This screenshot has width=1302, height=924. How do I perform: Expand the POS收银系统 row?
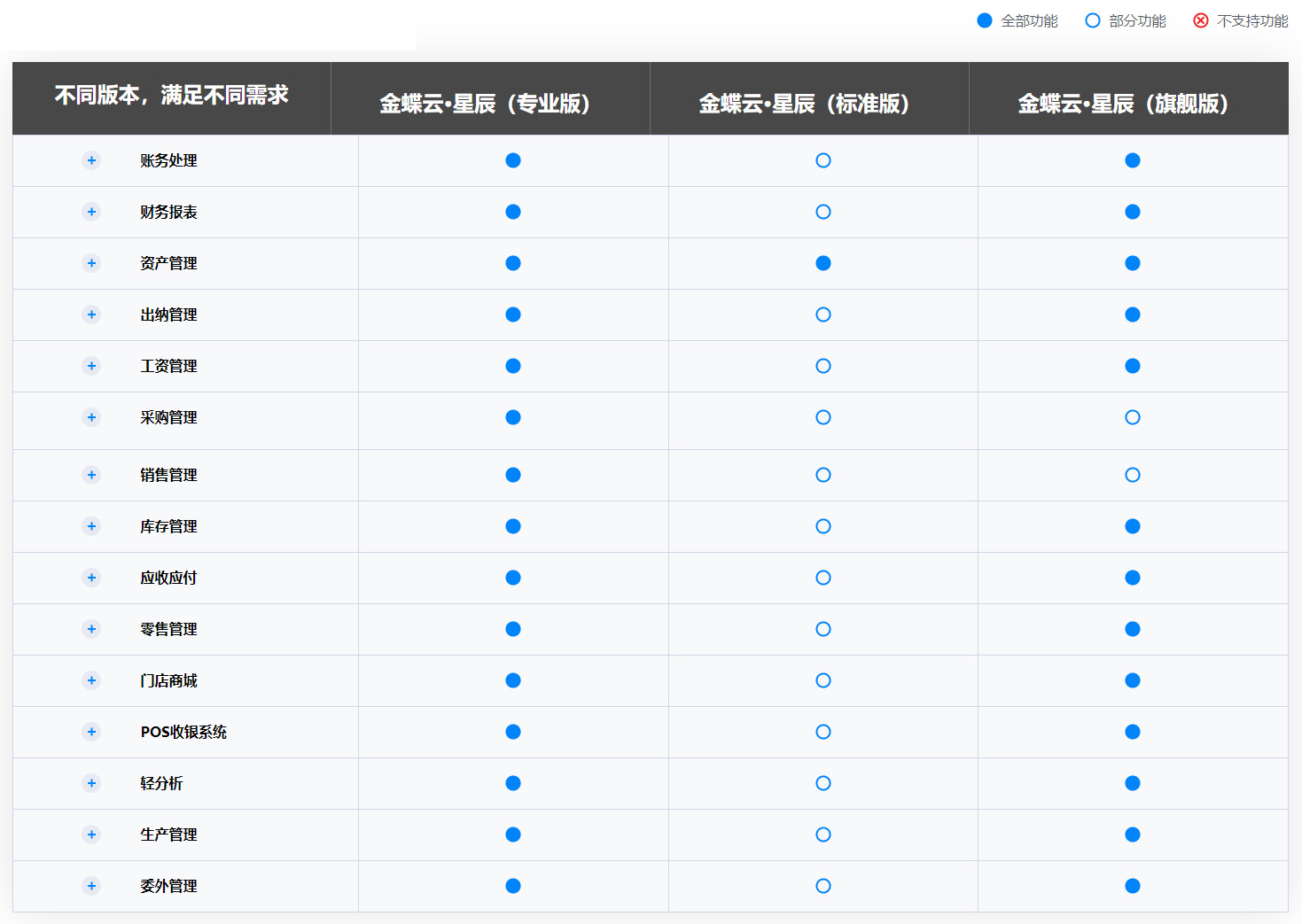pyautogui.click(x=91, y=732)
